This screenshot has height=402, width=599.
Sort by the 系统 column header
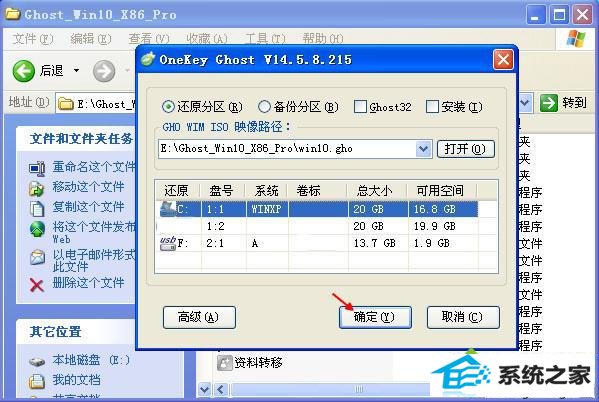[267, 190]
